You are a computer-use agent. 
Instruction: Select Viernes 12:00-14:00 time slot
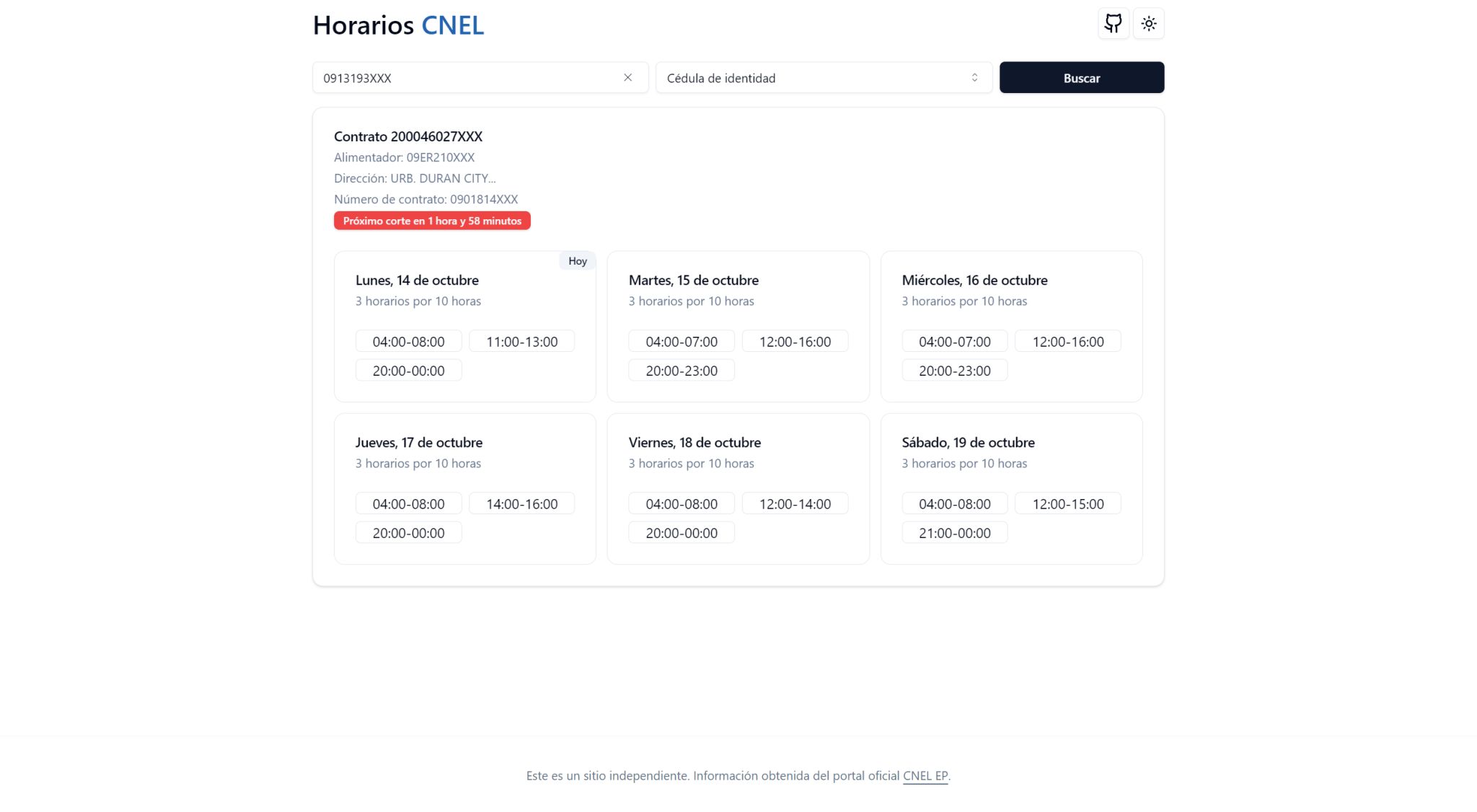pos(795,504)
